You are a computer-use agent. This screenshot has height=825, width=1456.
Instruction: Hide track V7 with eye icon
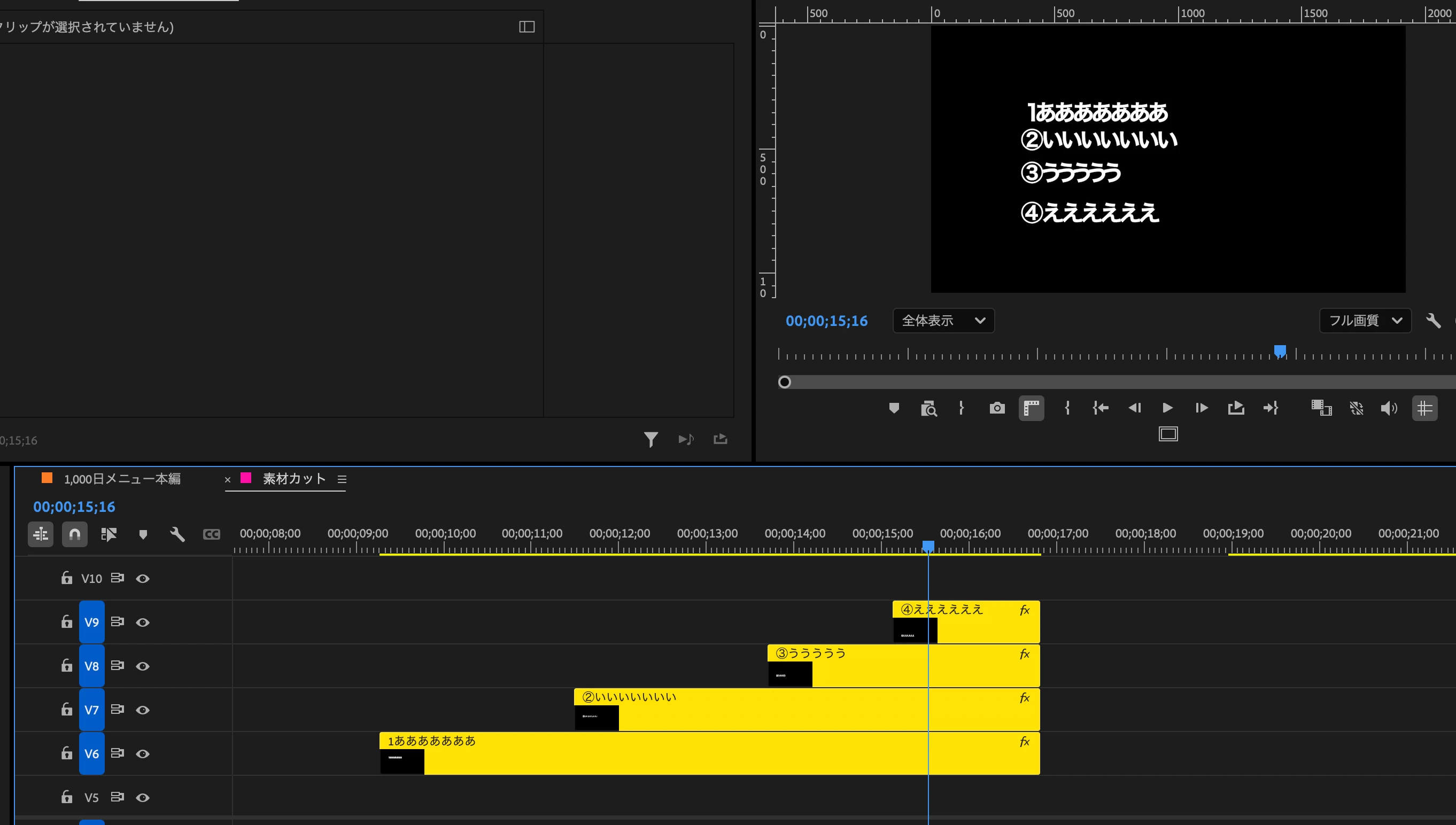143,710
